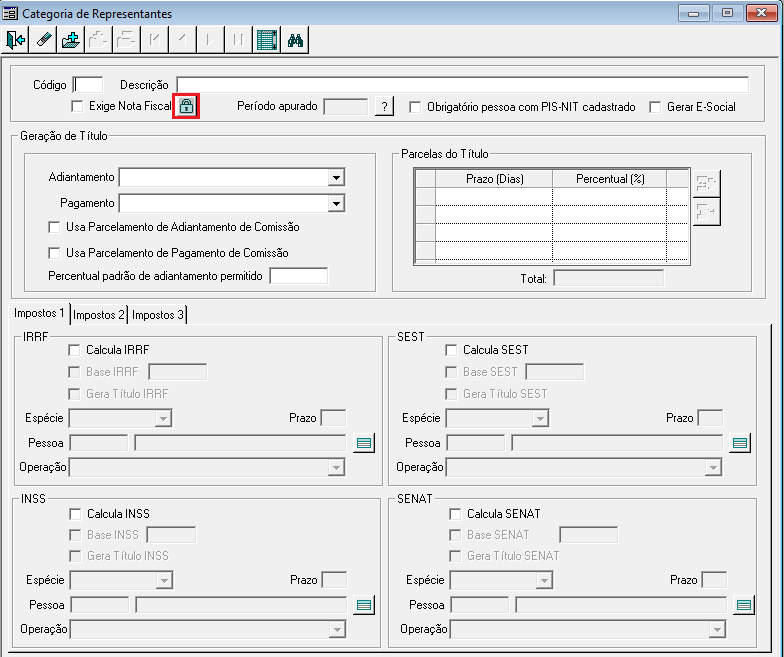Click the grid list view toolbar icon
The height and width of the screenshot is (657, 784).
pos(267,40)
